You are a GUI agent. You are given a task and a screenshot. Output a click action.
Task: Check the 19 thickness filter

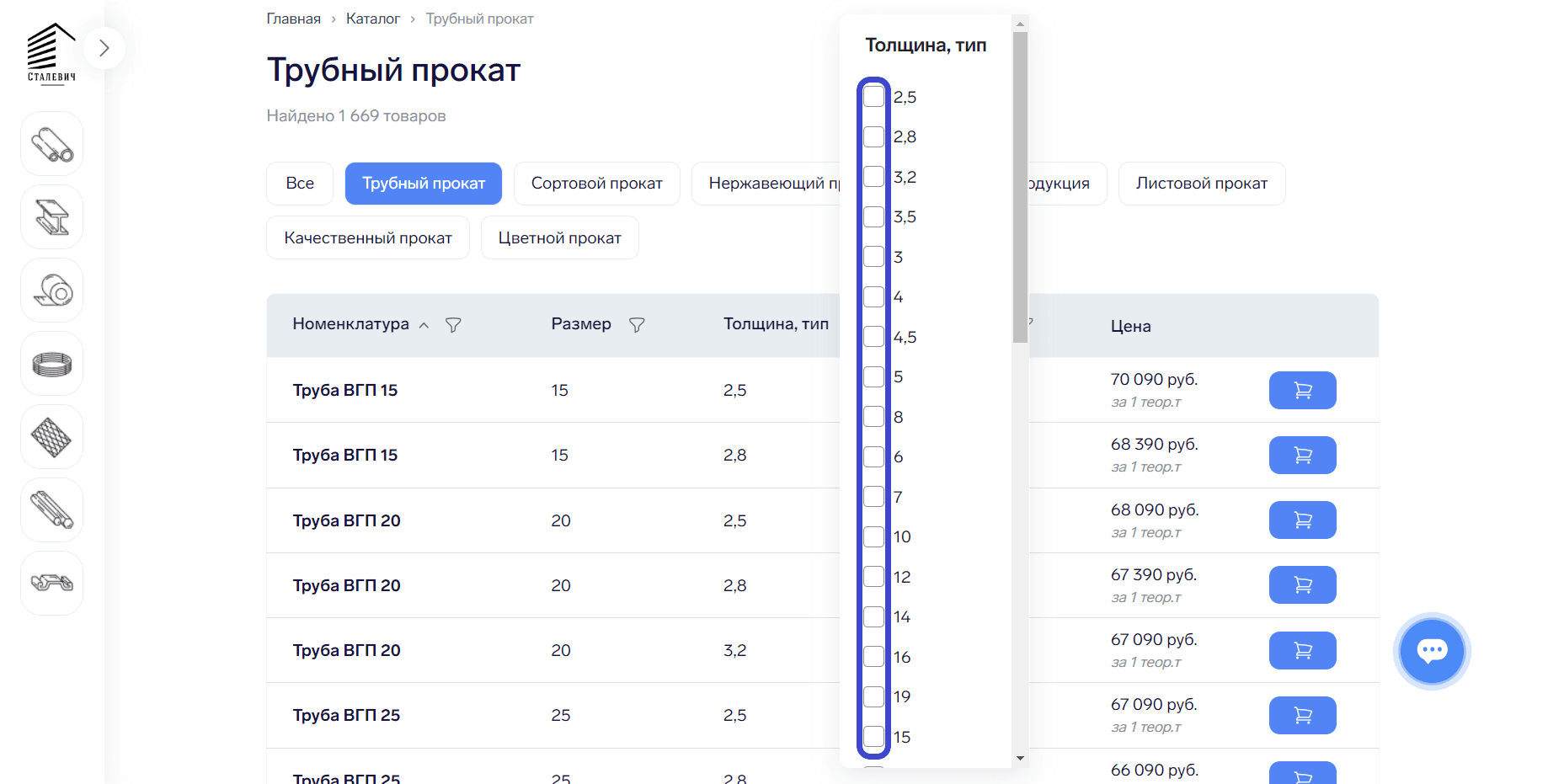point(874,696)
